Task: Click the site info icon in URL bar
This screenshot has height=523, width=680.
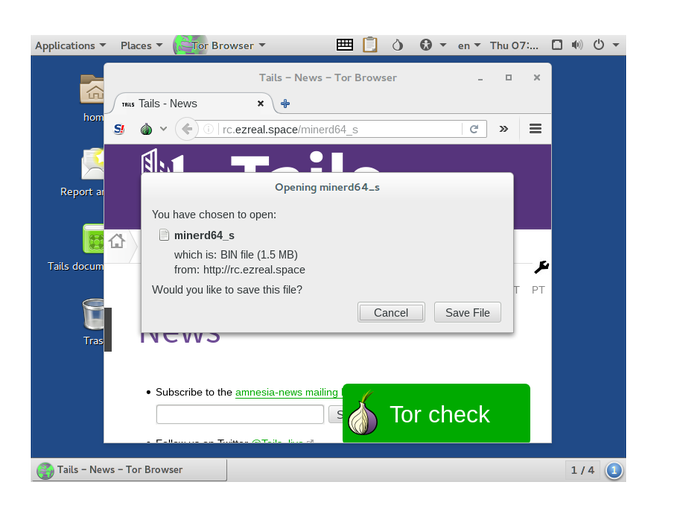Action: point(209,129)
